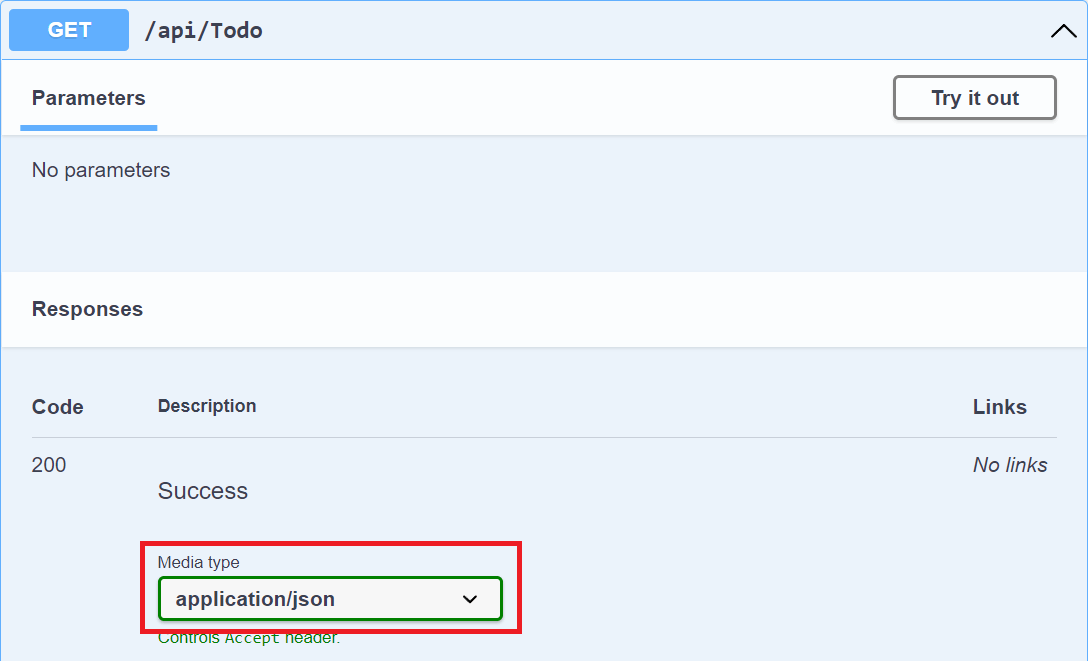Click the Code column header
This screenshot has height=661, width=1088.
pos(57,407)
